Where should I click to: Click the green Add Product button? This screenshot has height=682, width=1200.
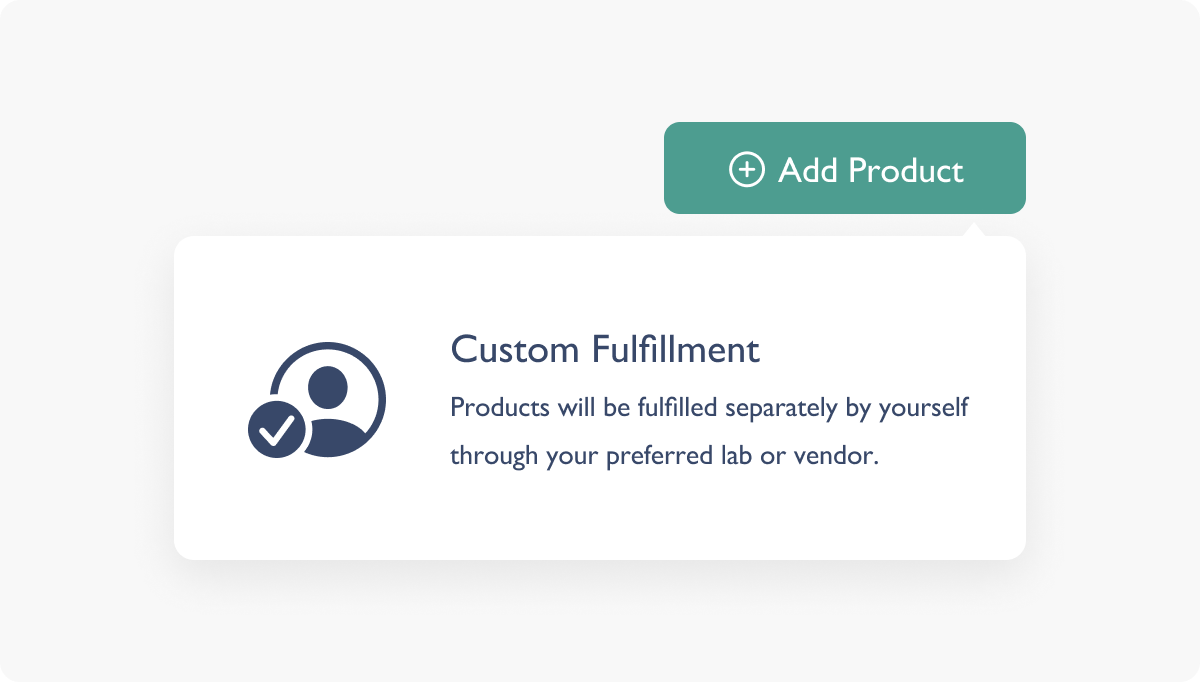[x=845, y=168]
